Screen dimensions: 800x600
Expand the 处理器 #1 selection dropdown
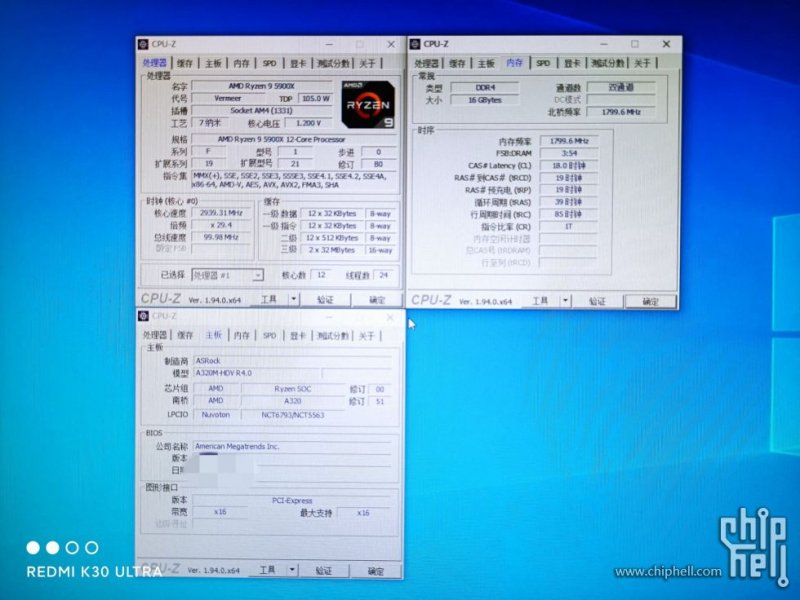[x=257, y=275]
